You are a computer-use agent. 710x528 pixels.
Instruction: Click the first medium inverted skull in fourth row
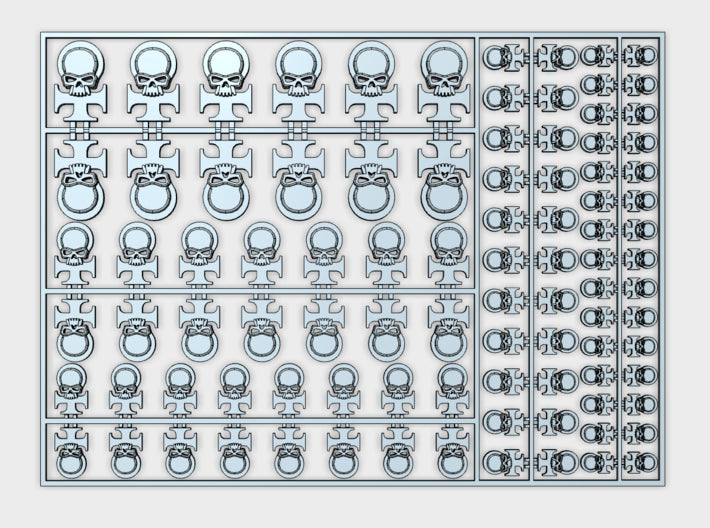(x=73, y=330)
